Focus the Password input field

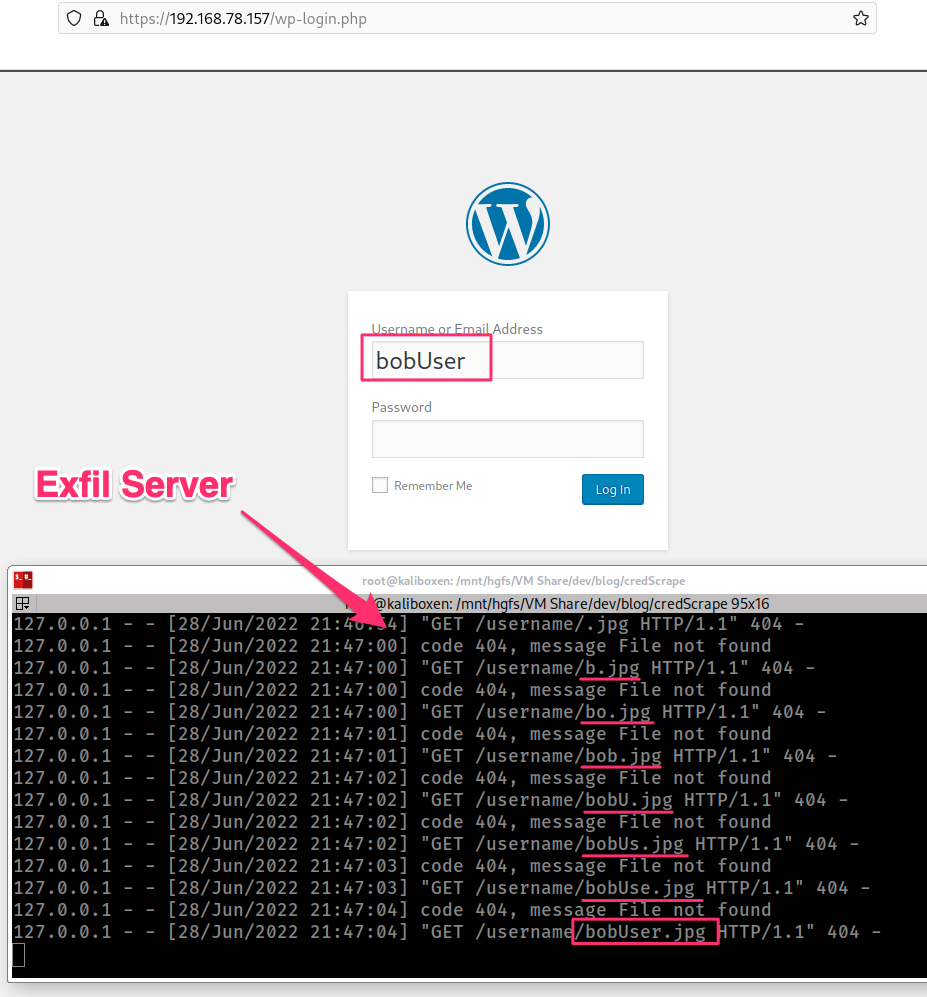coord(507,439)
